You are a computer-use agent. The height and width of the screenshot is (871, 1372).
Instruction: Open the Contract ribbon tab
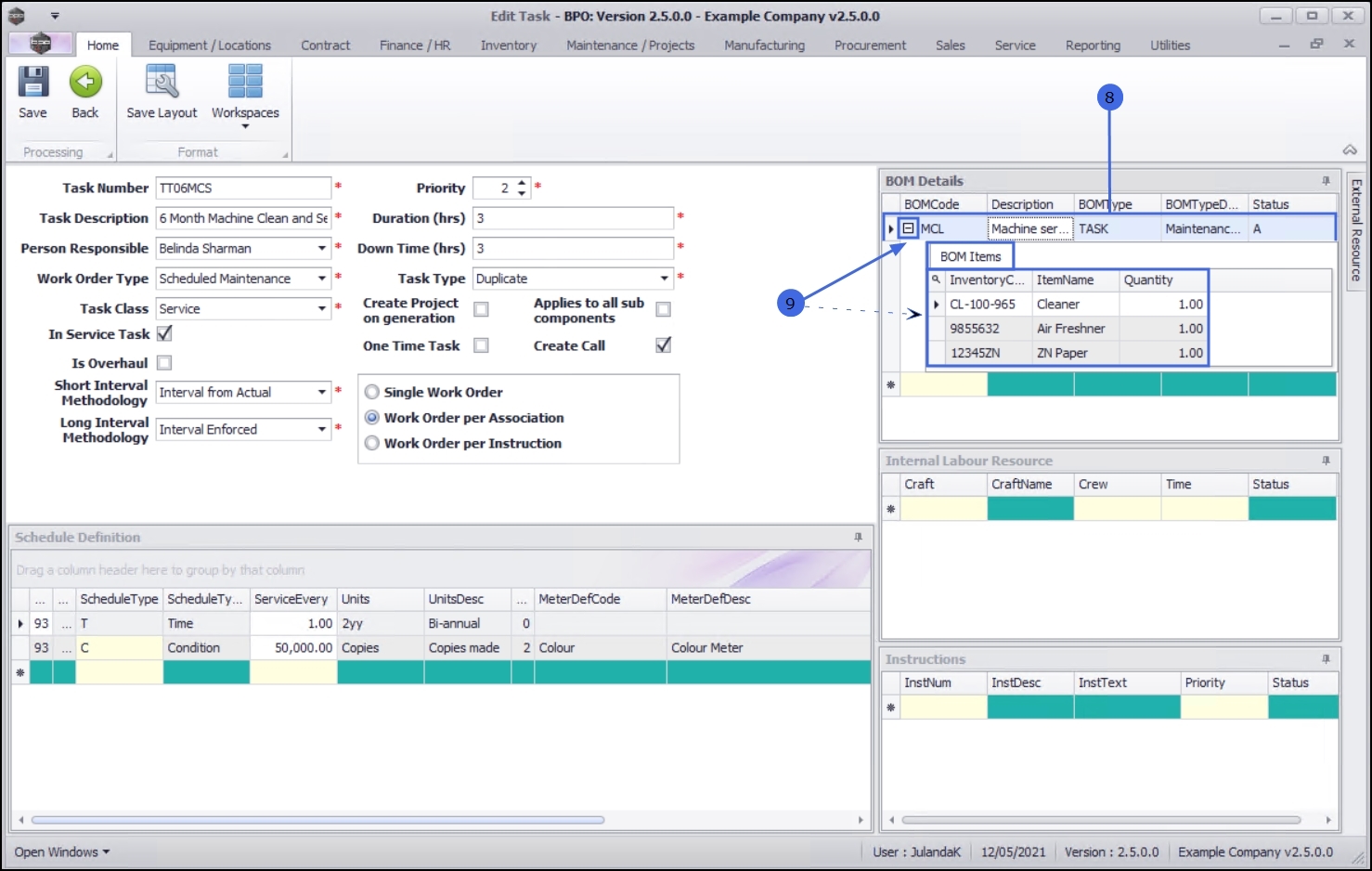[x=326, y=45]
